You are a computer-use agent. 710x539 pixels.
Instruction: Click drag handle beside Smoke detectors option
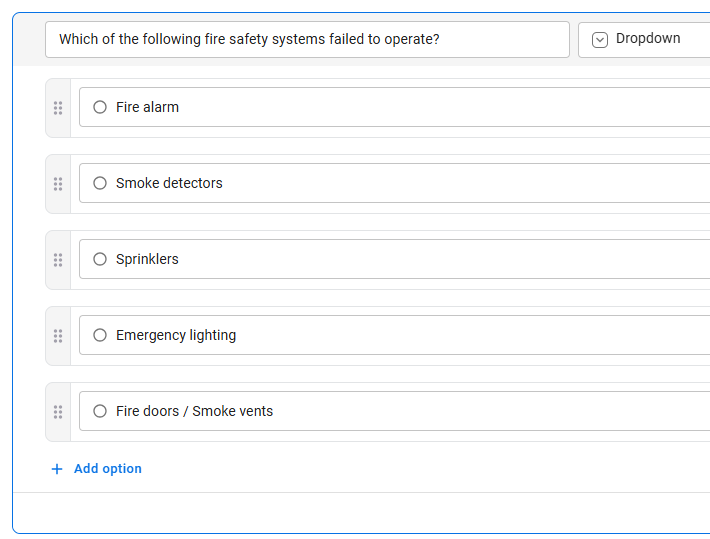(58, 183)
